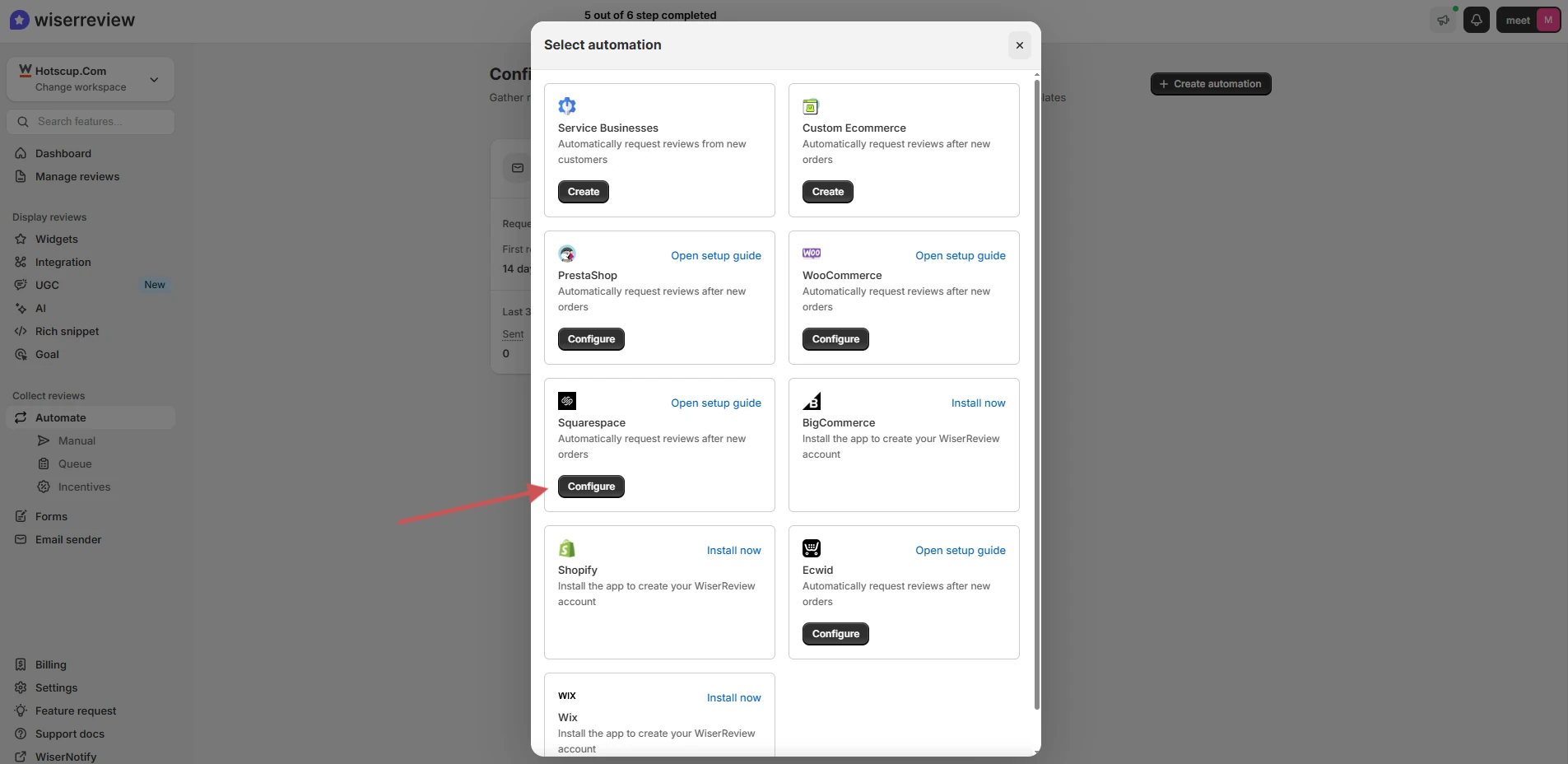Image resolution: width=1568 pixels, height=764 pixels.
Task: Click the Shopify bag icon
Action: pyautogui.click(x=567, y=548)
